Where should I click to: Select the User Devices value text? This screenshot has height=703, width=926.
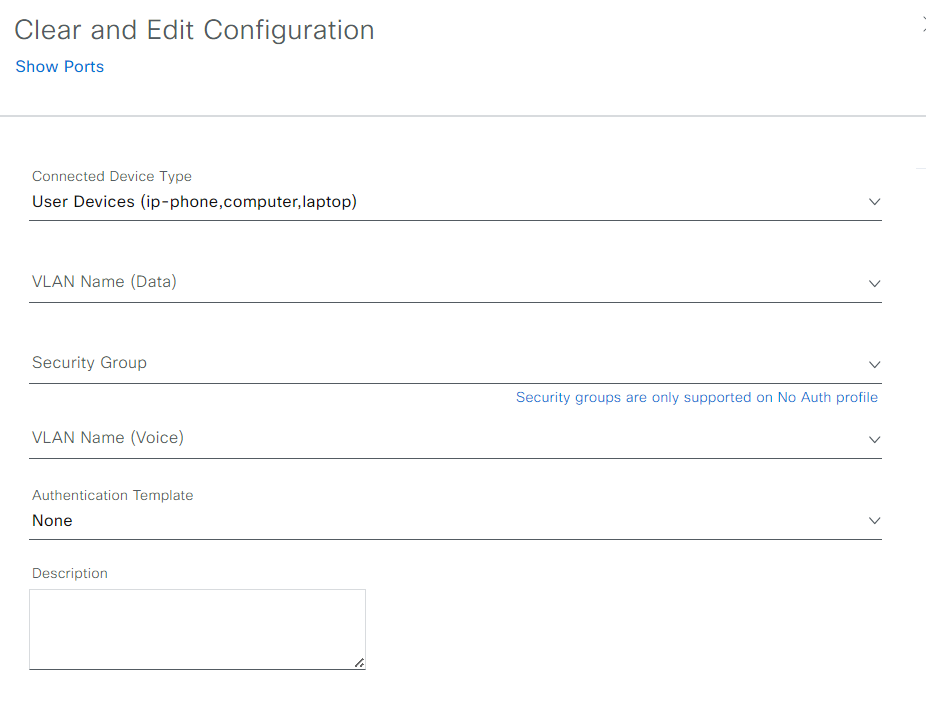[195, 201]
